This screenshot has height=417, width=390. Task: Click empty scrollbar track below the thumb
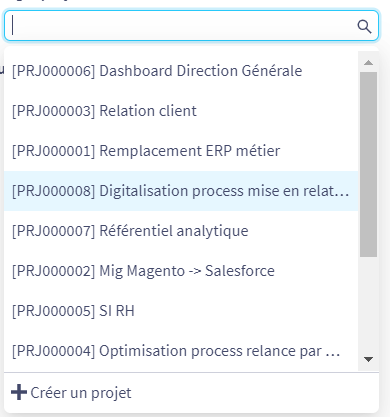[x=368, y=303]
